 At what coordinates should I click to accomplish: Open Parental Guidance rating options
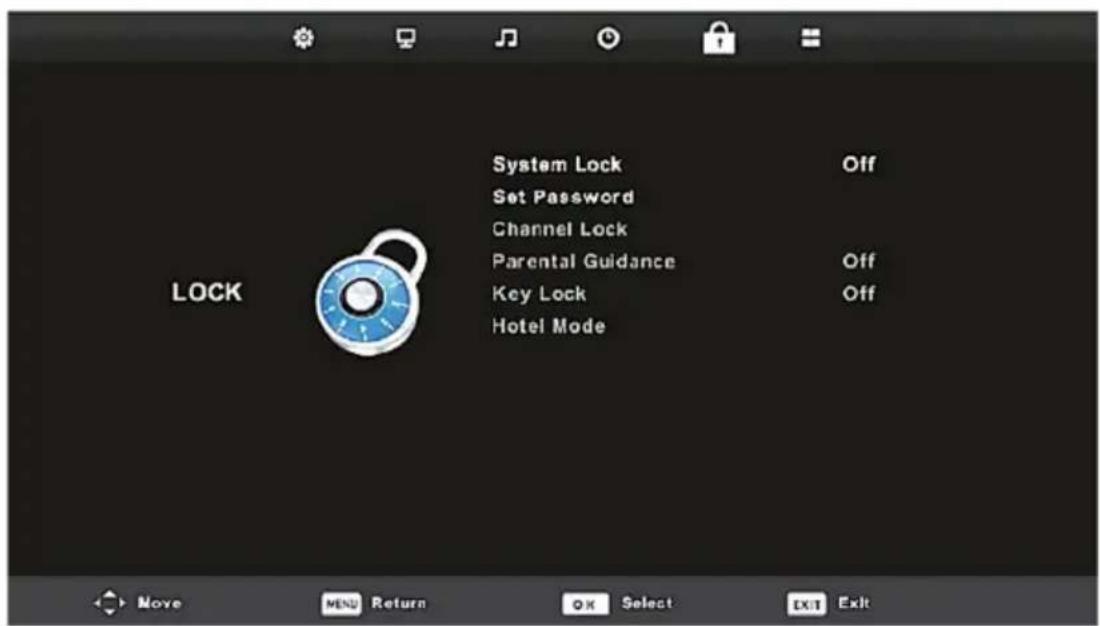[x=584, y=262]
